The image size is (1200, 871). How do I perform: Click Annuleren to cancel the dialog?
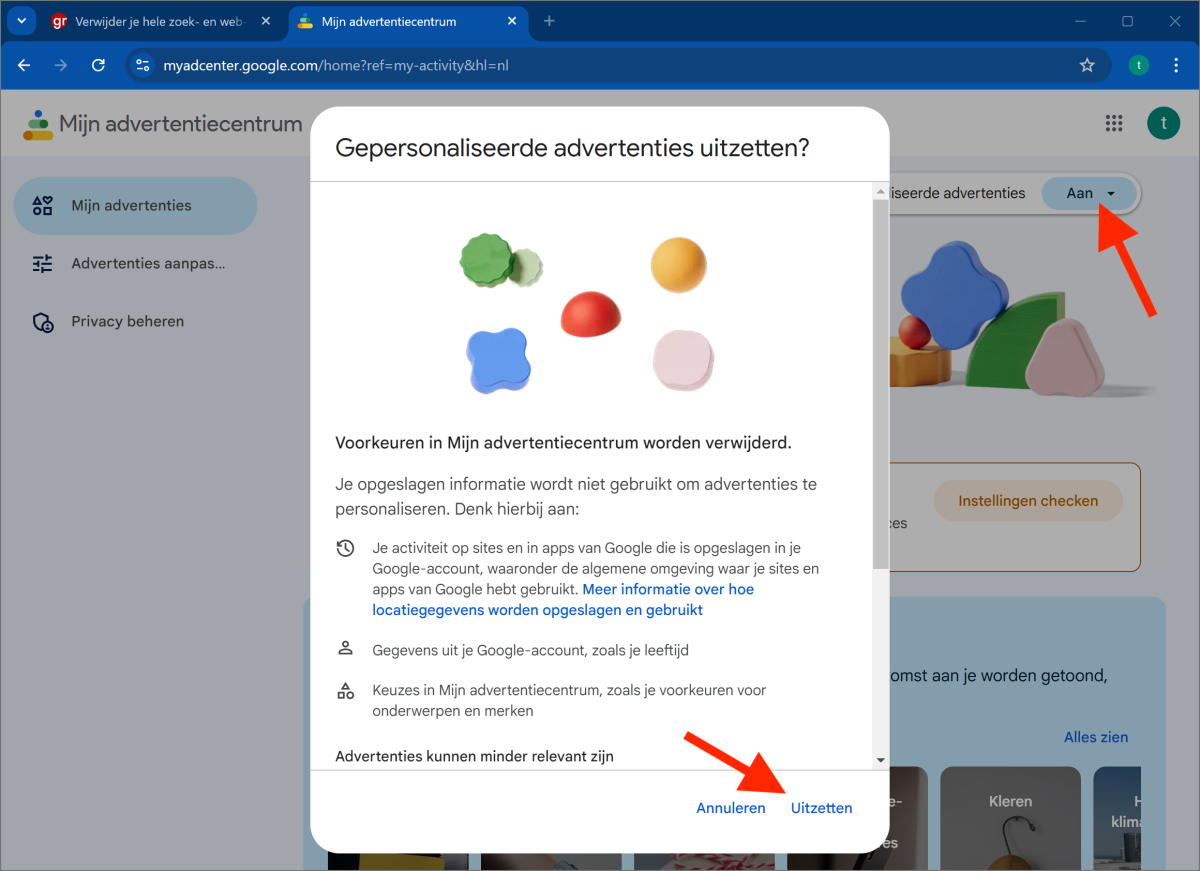(731, 808)
